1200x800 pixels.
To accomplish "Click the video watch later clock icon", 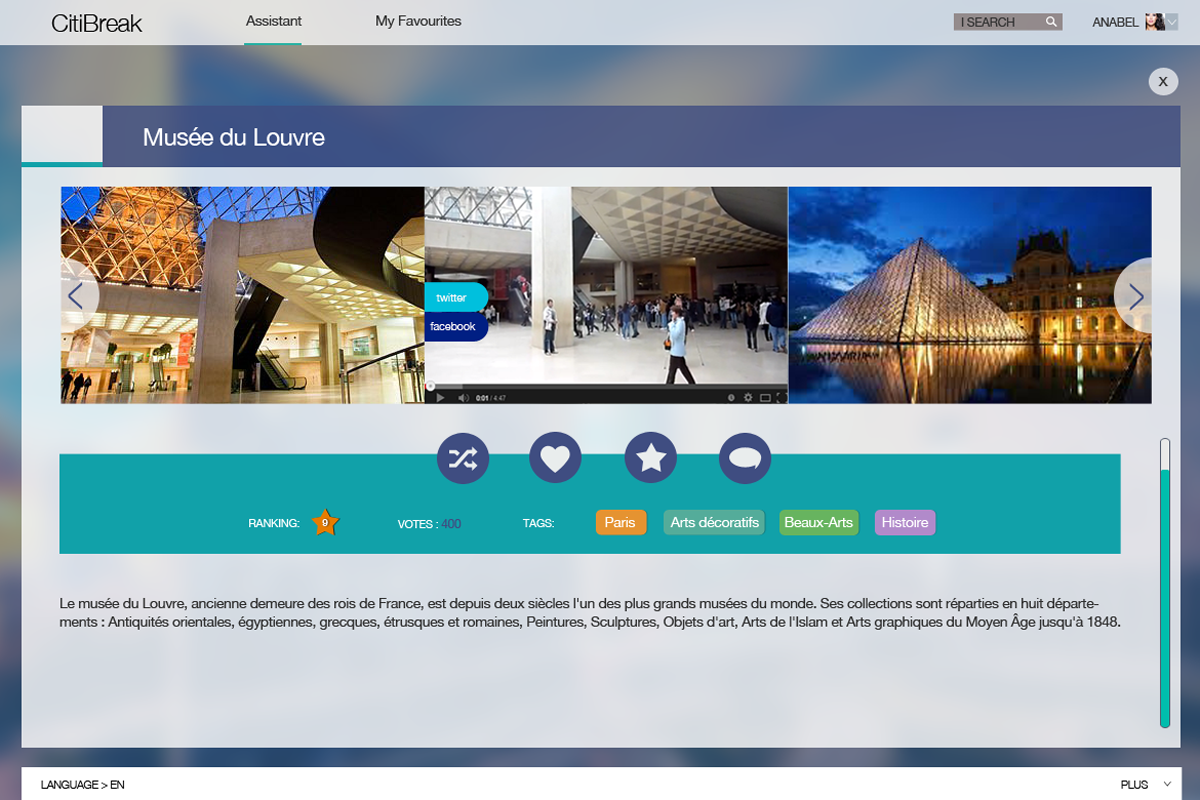I will 731,398.
